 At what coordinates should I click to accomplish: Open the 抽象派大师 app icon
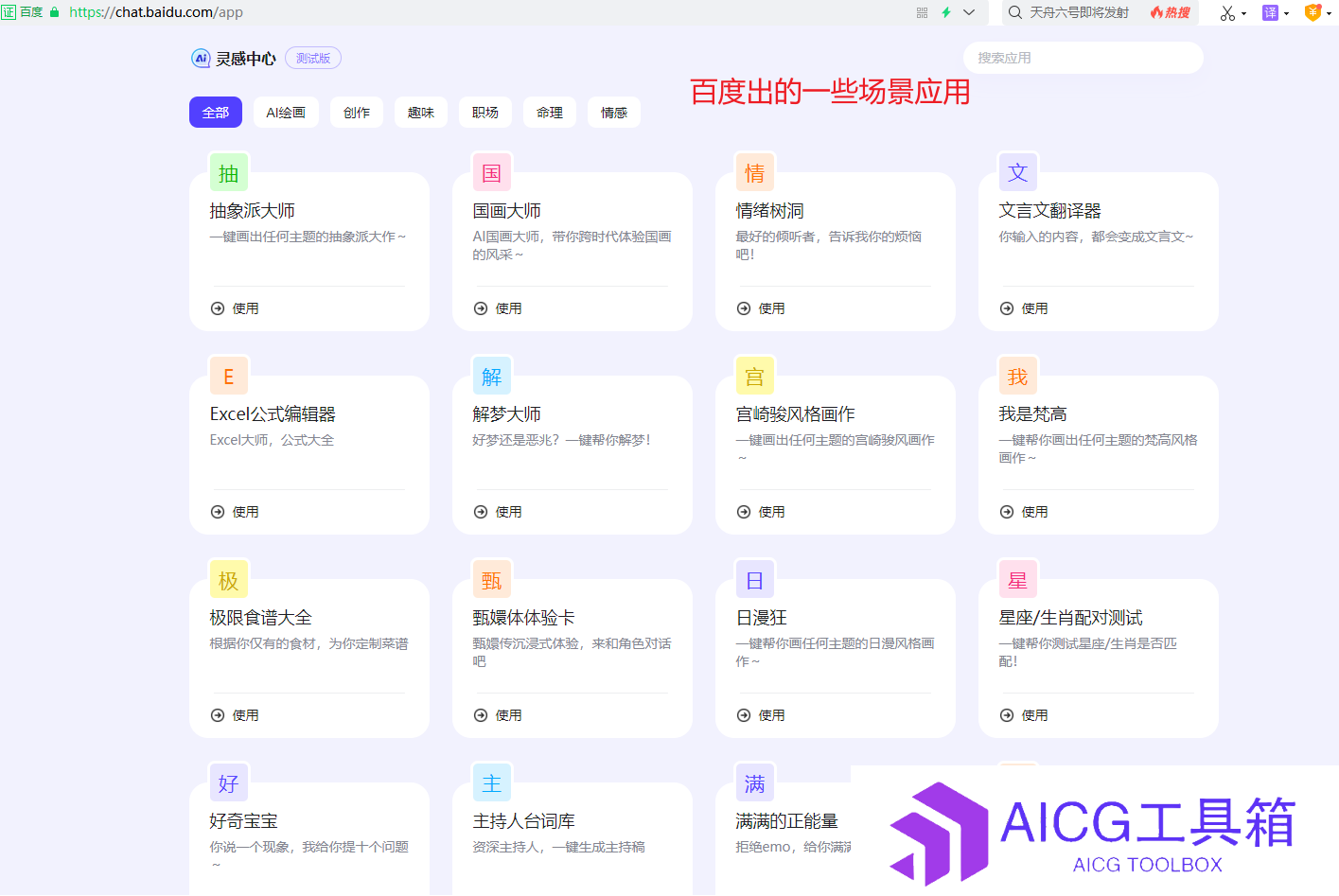[x=229, y=173]
